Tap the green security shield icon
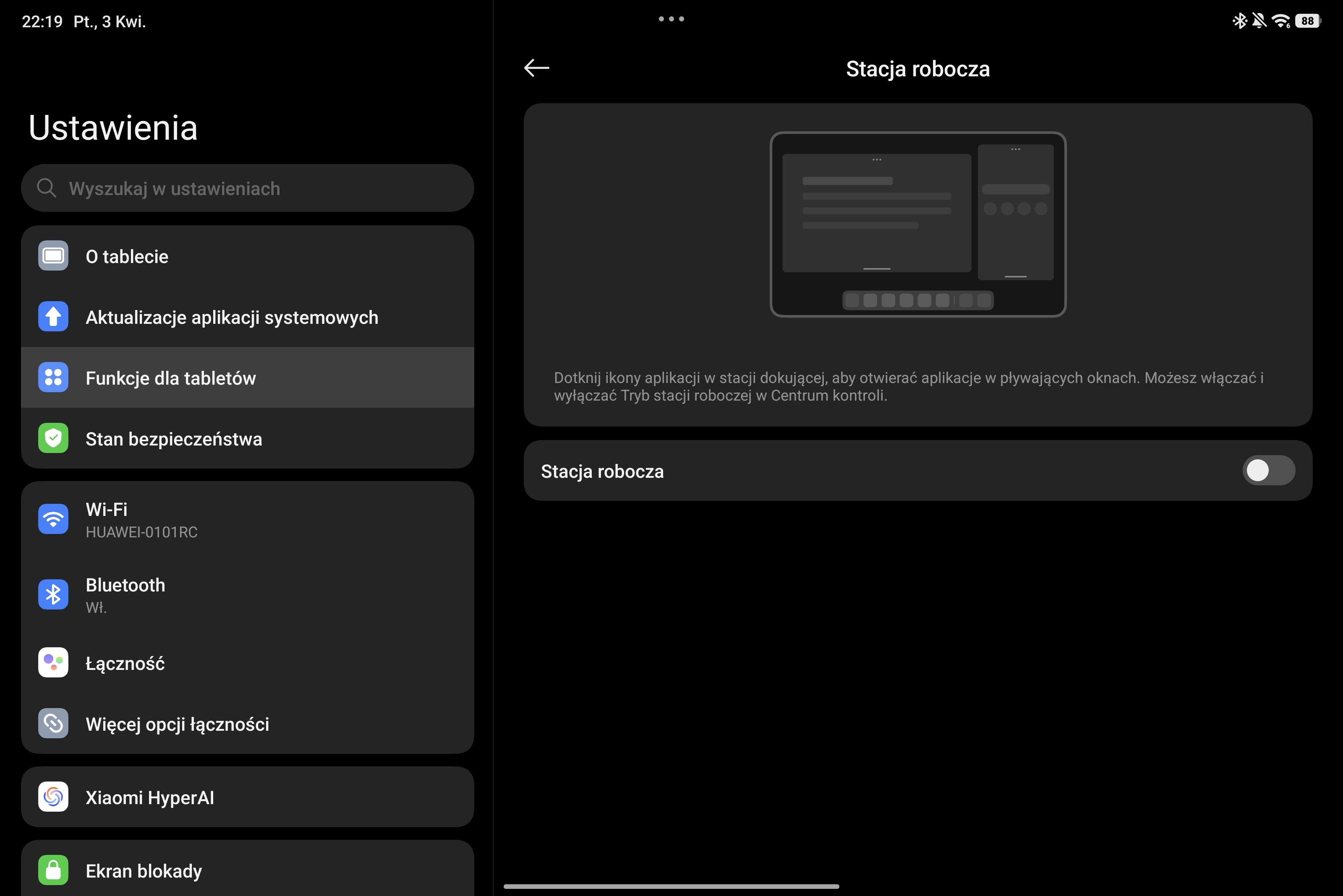This screenshot has width=1343, height=896. (x=53, y=438)
